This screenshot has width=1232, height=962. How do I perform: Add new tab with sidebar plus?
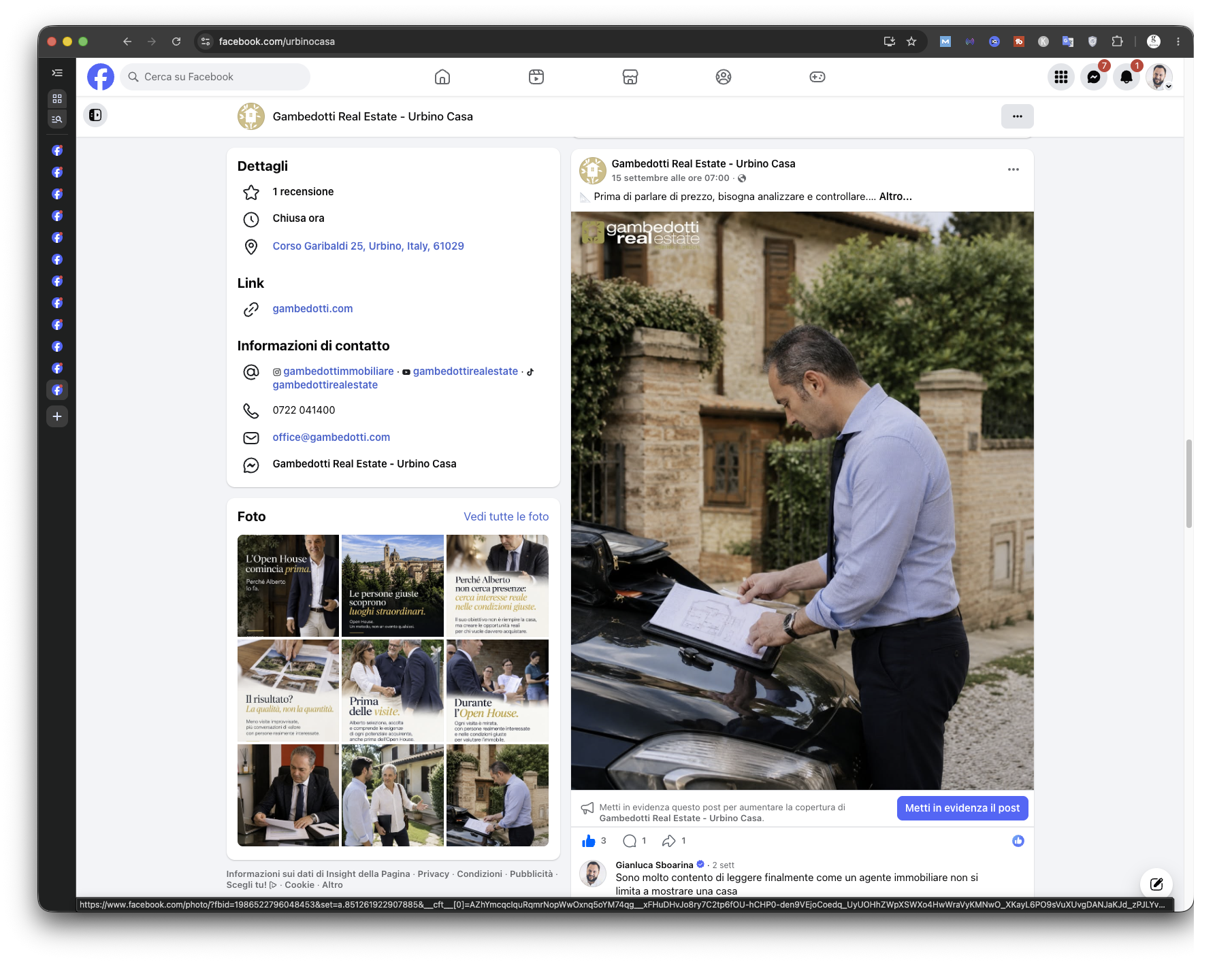pos(57,416)
